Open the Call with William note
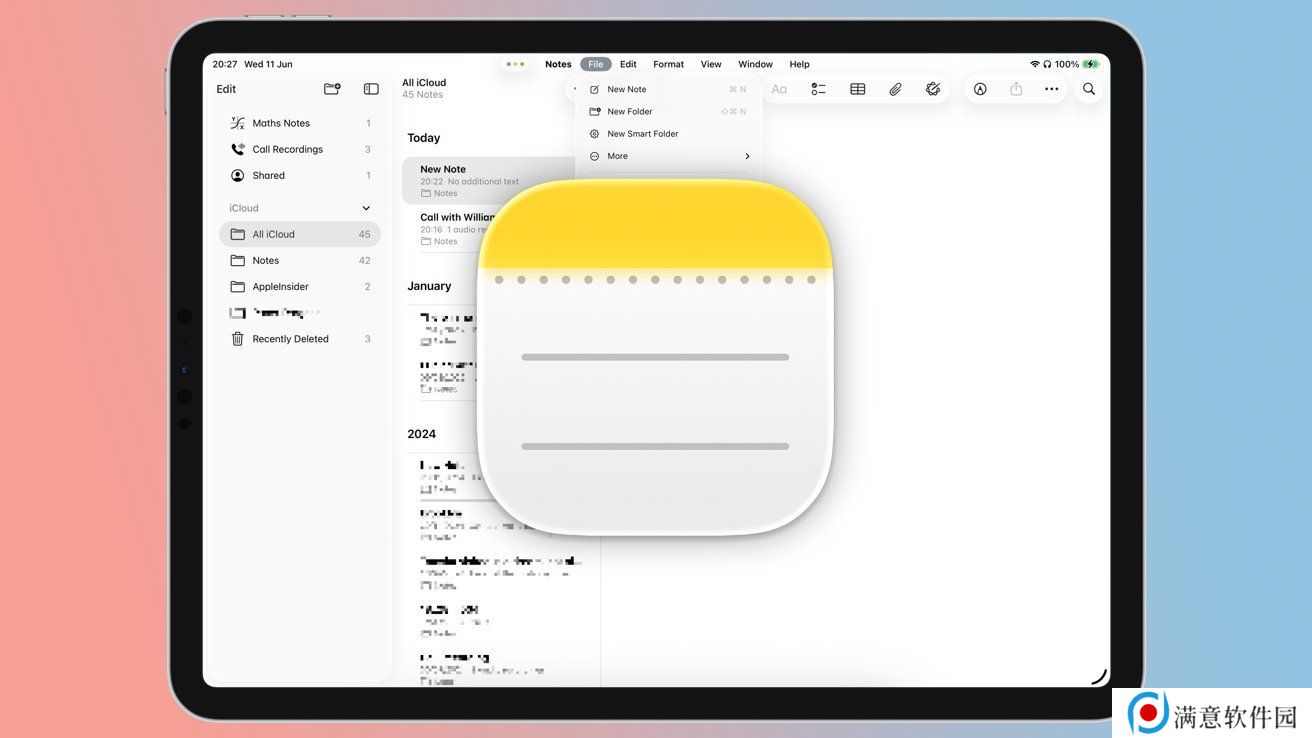Image resolution: width=1312 pixels, height=738 pixels. click(457, 229)
